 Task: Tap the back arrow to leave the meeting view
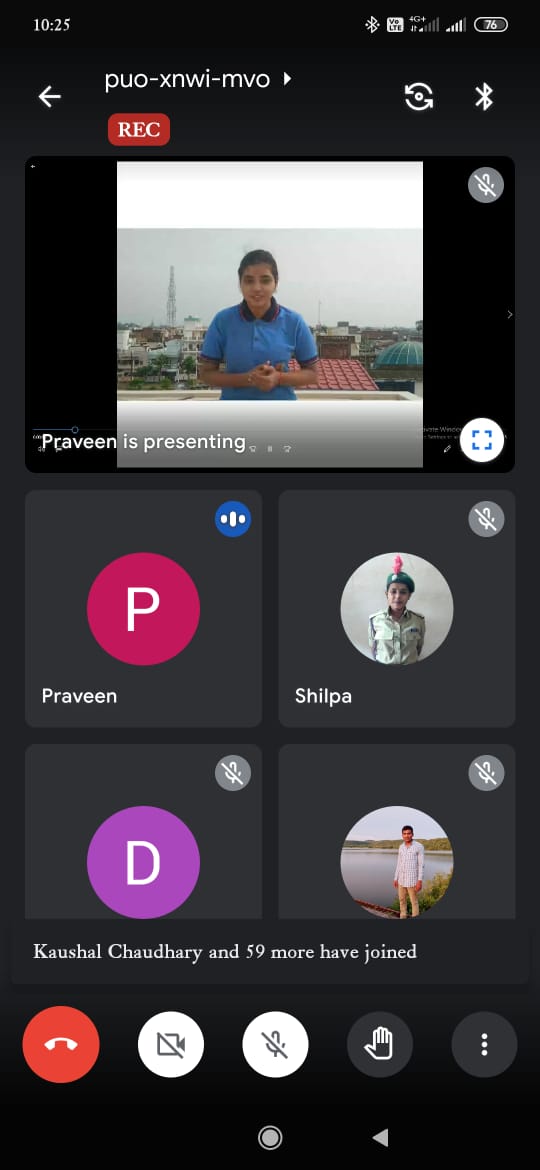(49, 96)
